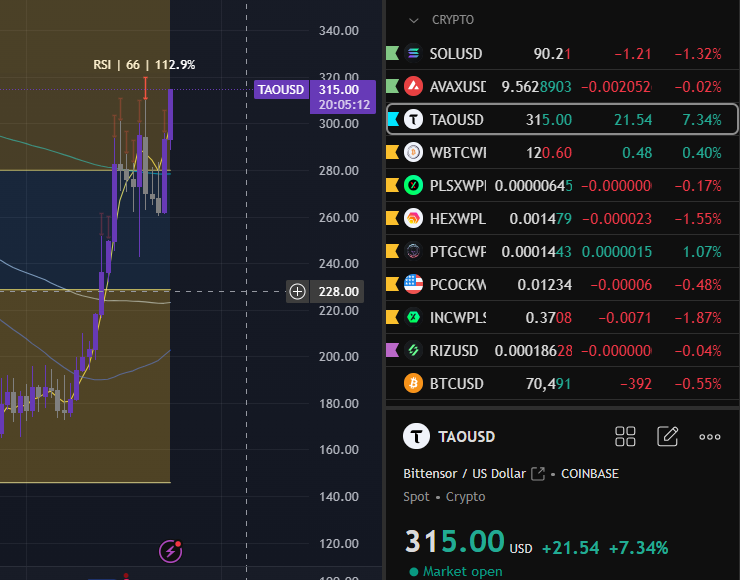Click TAOUSD change percent 7.34% in watchlist

click(702, 120)
